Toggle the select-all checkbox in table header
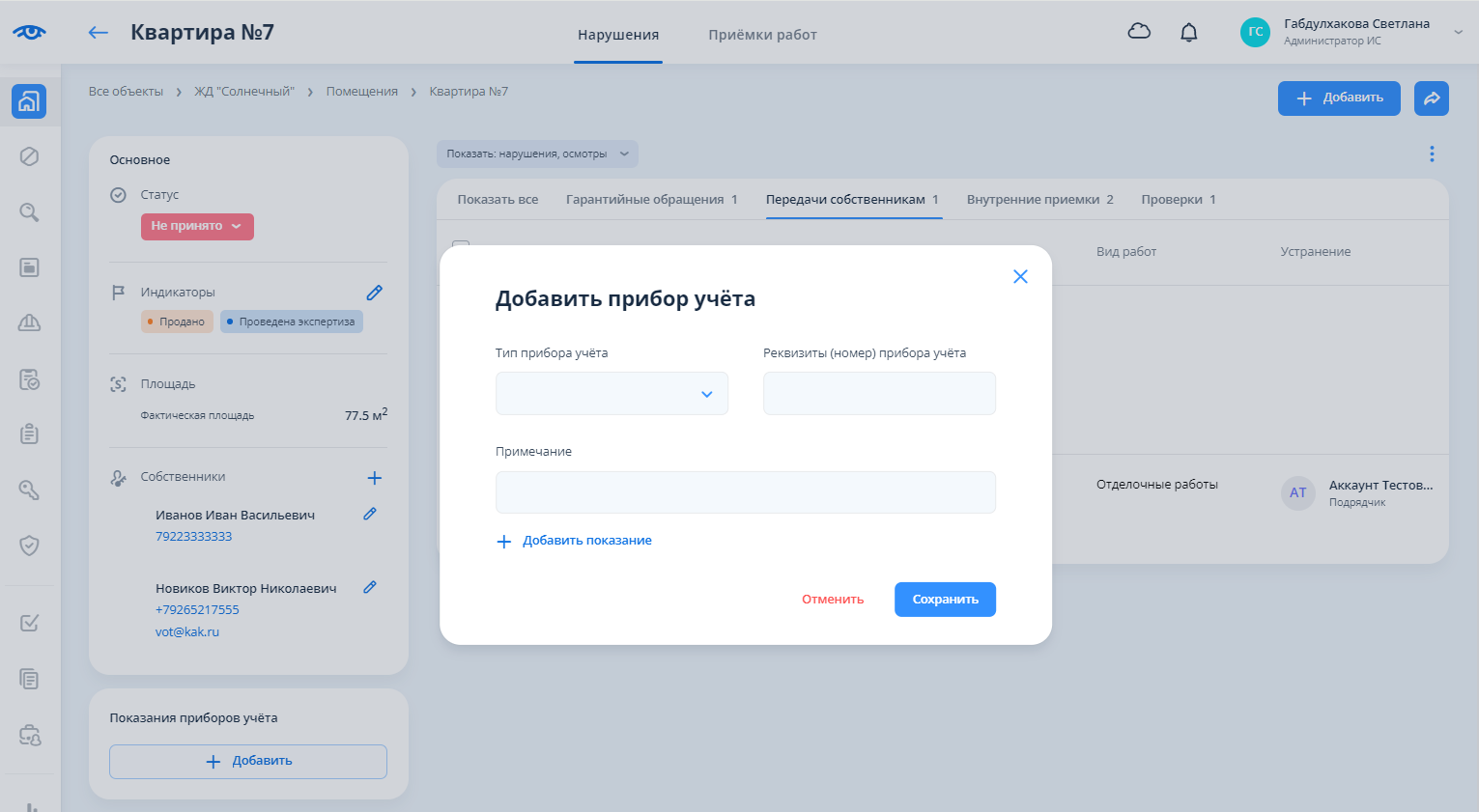The image size is (1479, 812). pos(461,247)
